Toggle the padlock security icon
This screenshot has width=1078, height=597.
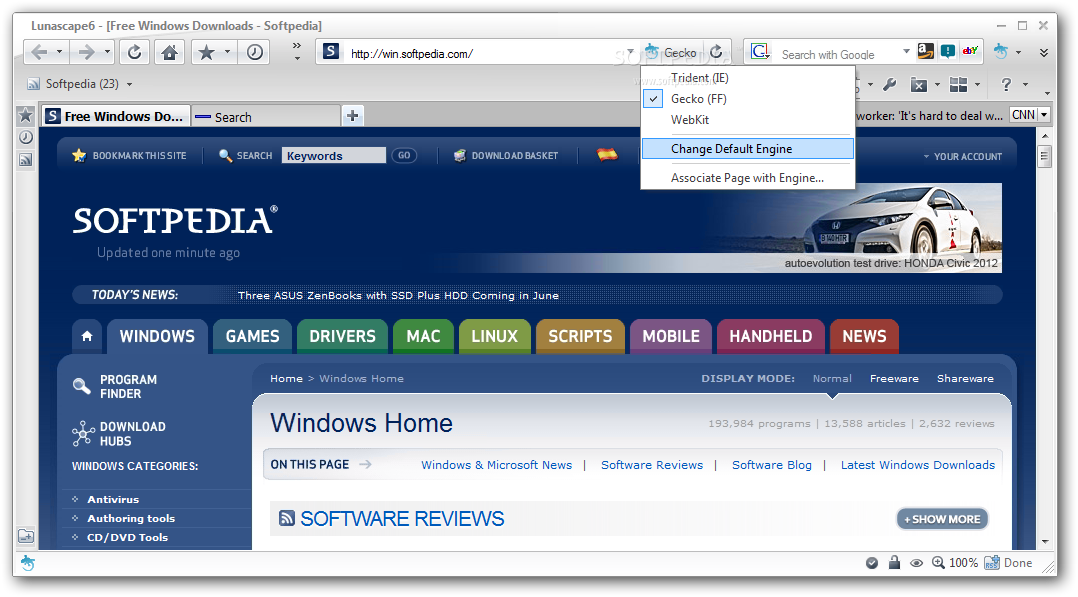894,563
